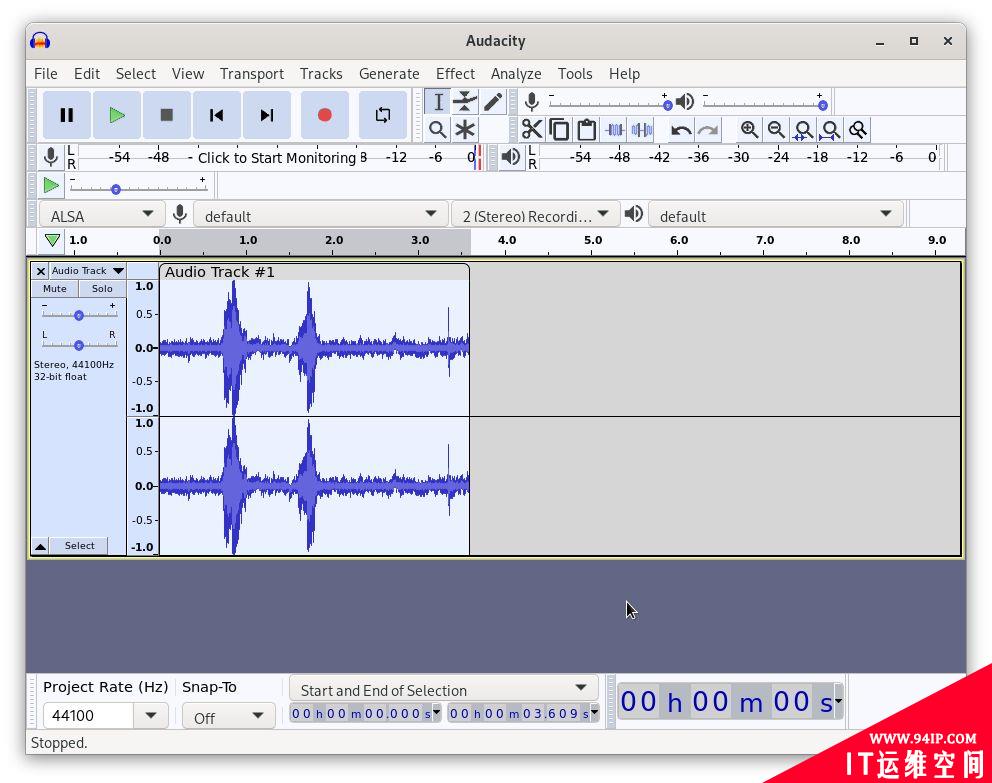
Task: Click the track Select button
Action: coord(79,545)
